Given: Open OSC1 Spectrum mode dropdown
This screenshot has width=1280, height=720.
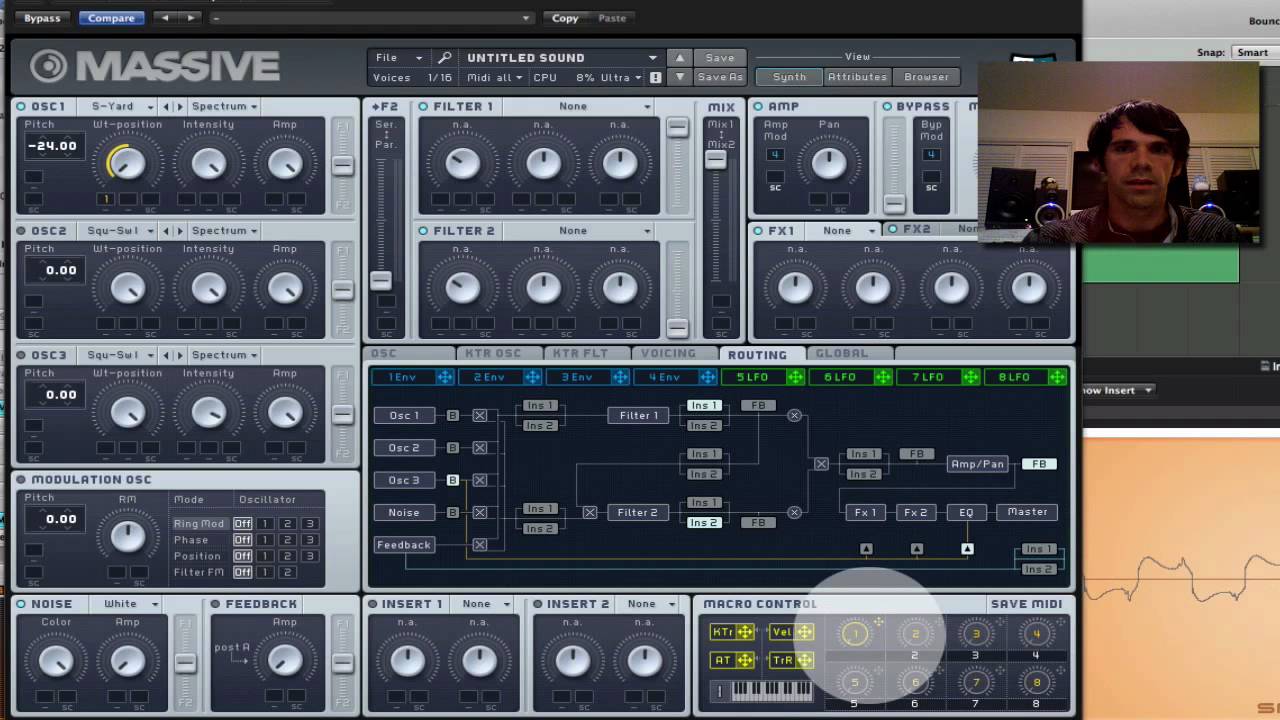Looking at the screenshot, I should coord(224,106).
